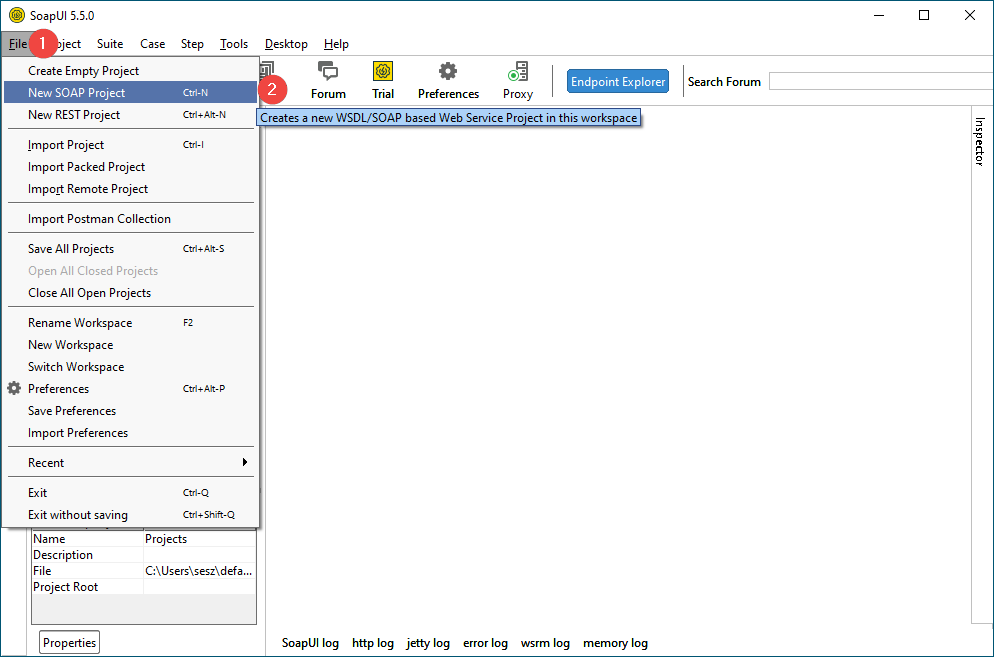994x657 pixels.
Task: Open the Case menu
Action: tap(152, 44)
